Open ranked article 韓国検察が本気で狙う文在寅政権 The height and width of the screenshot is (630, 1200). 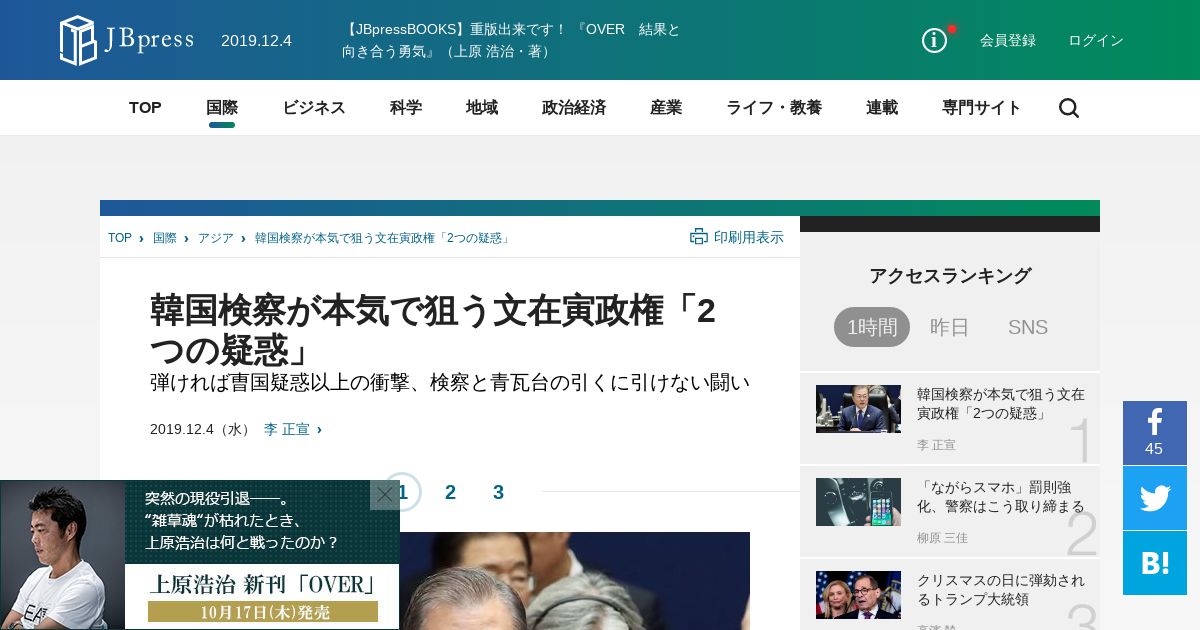coord(1001,404)
